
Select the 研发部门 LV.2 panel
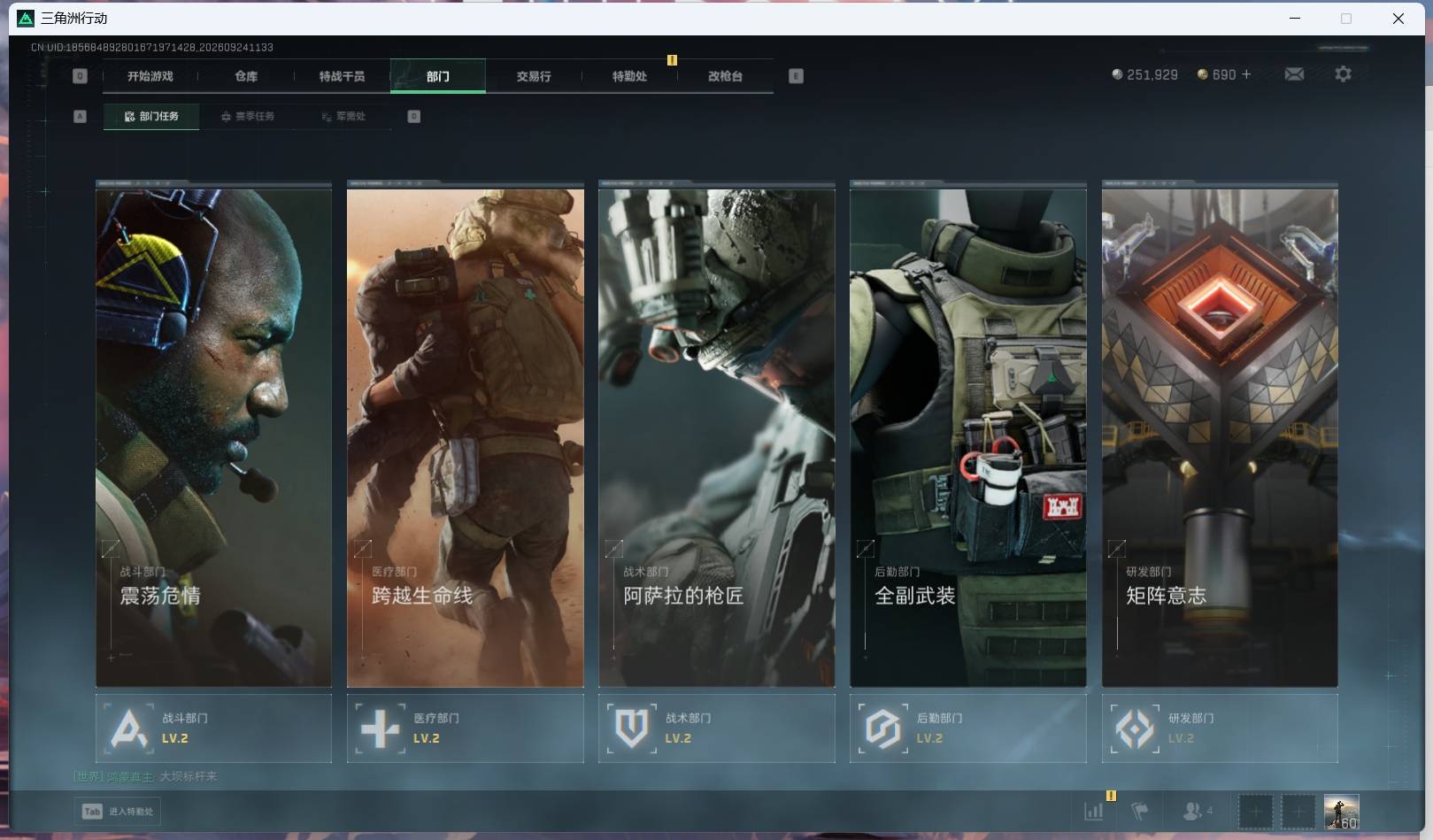click(1220, 728)
